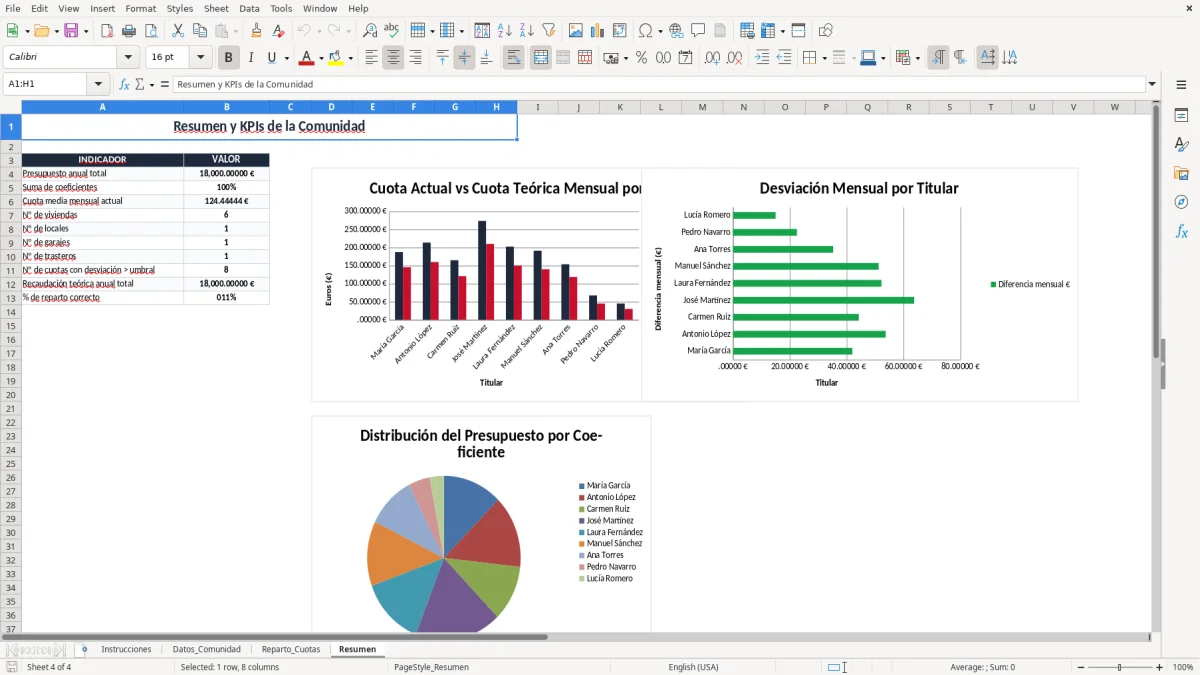Toggle Align Right
Screen dimensions: 1200x675
click(x=415, y=58)
